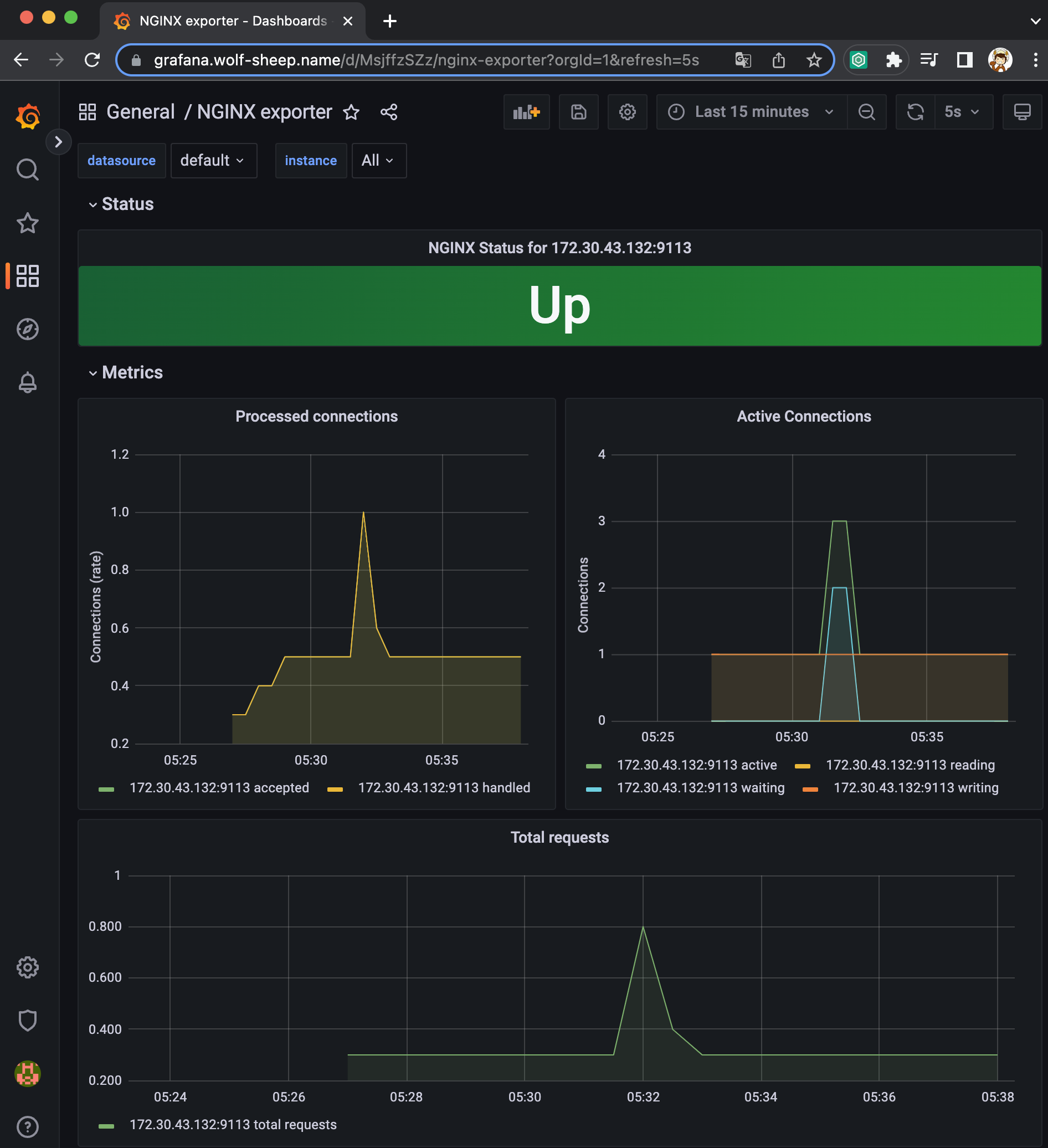Open the search dashboards icon in sidebar
The image size is (1048, 1148).
tap(27, 169)
